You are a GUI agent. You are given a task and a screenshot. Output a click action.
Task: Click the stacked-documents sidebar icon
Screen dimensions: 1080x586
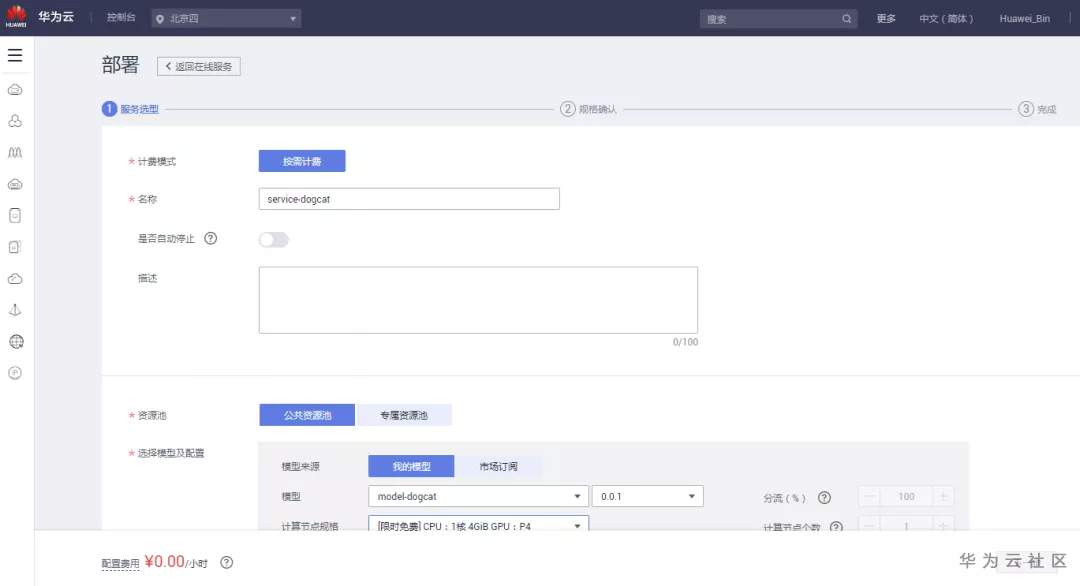15,247
